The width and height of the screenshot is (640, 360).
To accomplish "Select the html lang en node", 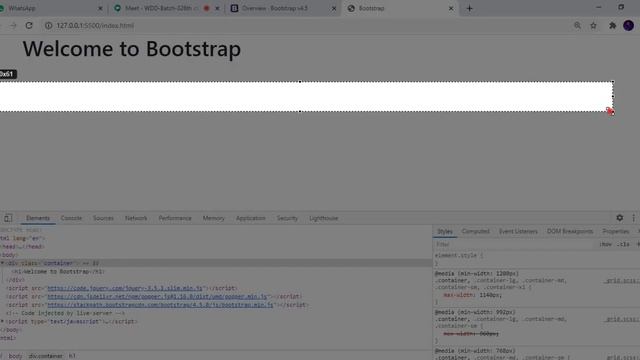I will click(x=22, y=238).
